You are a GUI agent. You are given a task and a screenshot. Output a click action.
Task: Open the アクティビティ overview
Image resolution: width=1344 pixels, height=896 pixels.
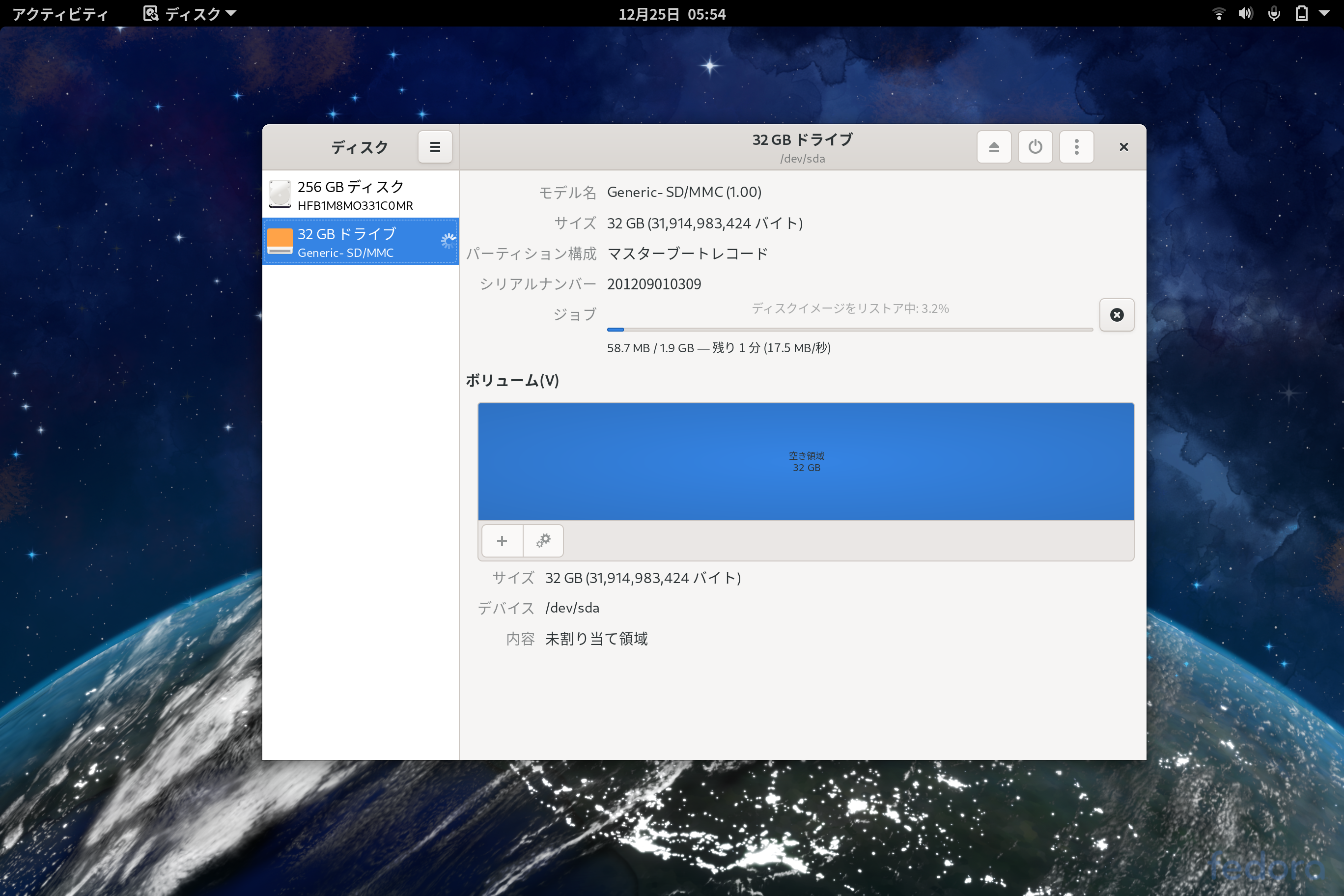pos(60,14)
